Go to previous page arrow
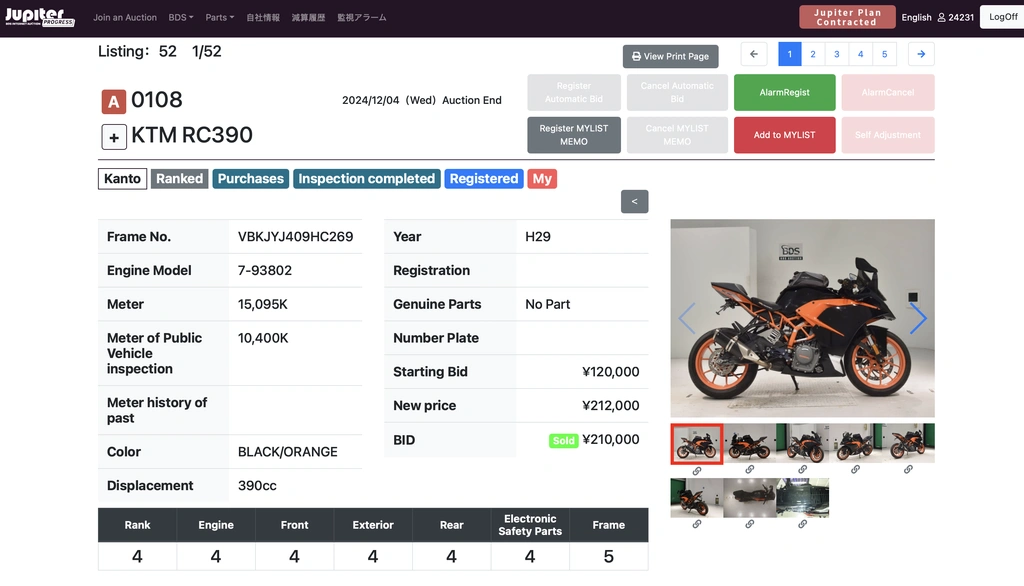 pos(754,54)
